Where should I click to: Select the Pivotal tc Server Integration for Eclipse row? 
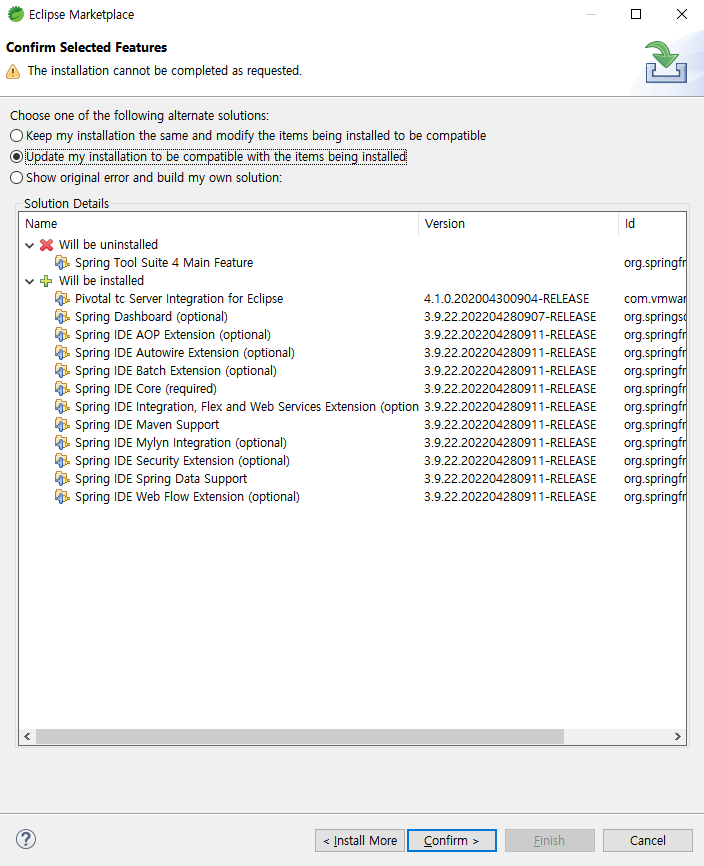[x=352, y=299]
